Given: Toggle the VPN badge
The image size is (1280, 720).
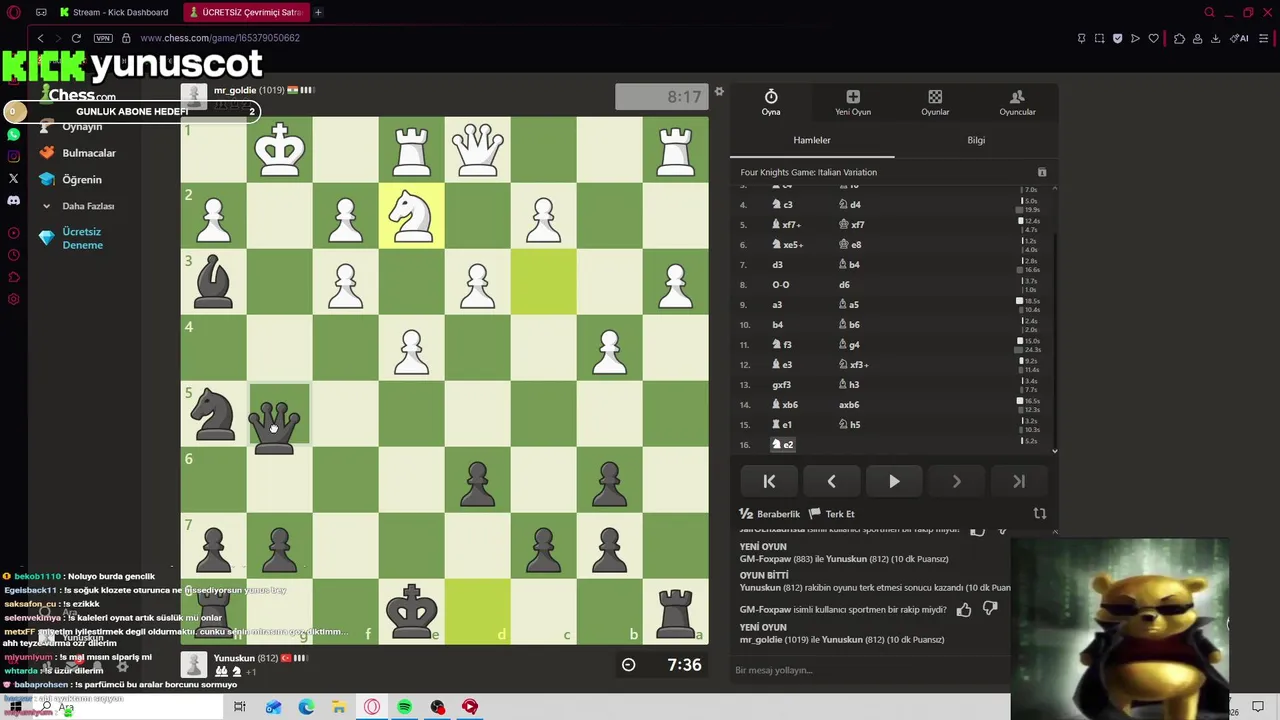Looking at the screenshot, I should click(103, 38).
